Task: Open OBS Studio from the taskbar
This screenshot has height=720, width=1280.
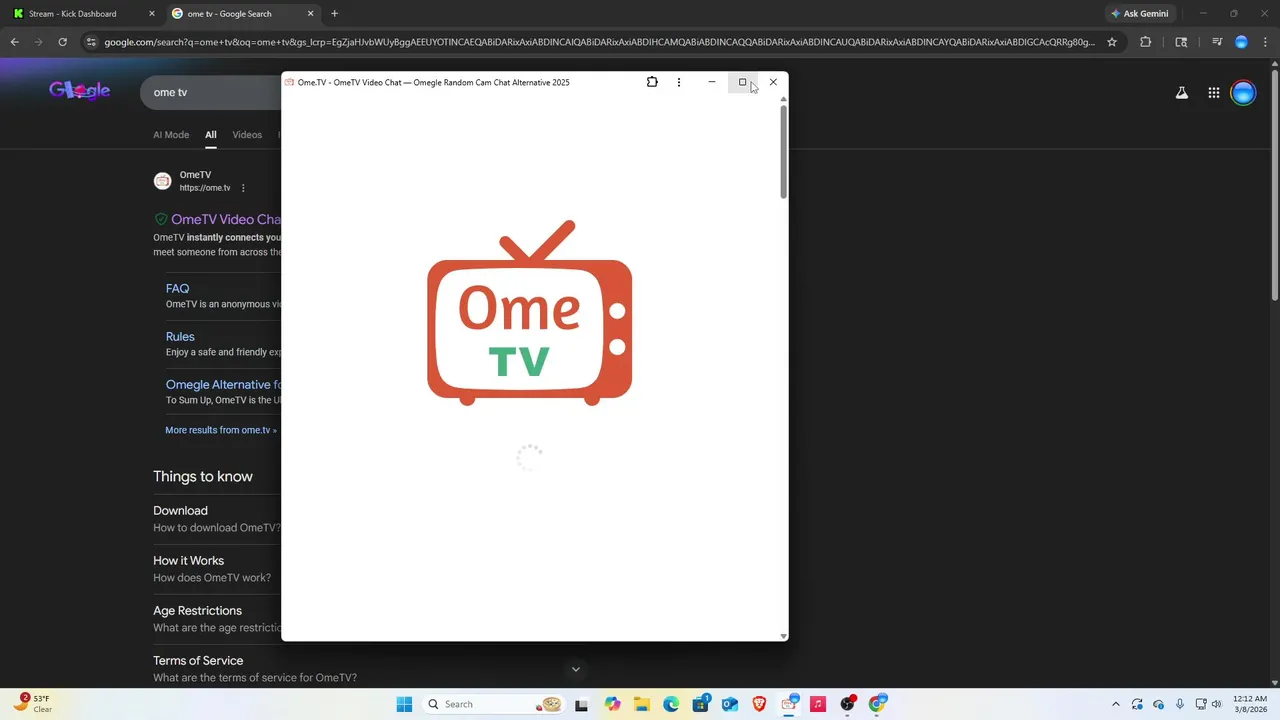Action: (x=848, y=704)
